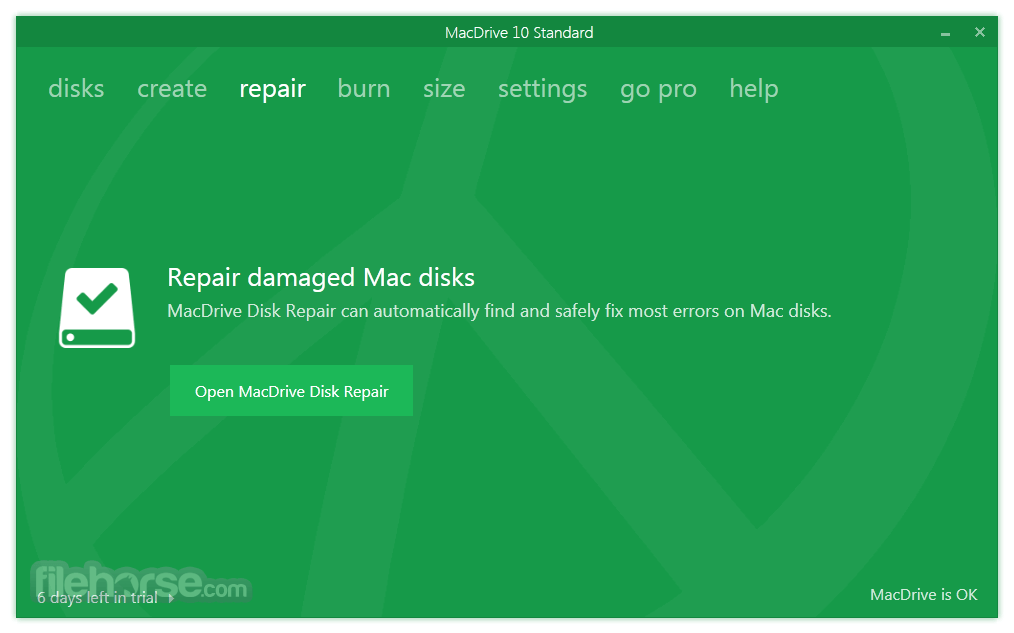Click the MacDrive is OK status
This screenshot has width=1014, height=633.
(923, 594)
